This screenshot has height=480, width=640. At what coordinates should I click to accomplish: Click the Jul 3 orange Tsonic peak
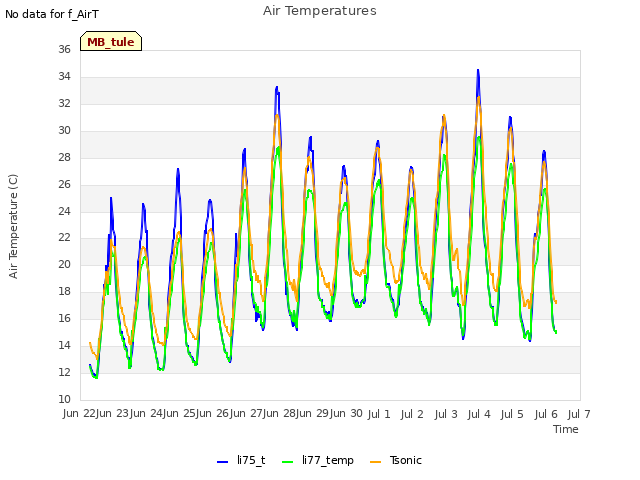[444, 116]
